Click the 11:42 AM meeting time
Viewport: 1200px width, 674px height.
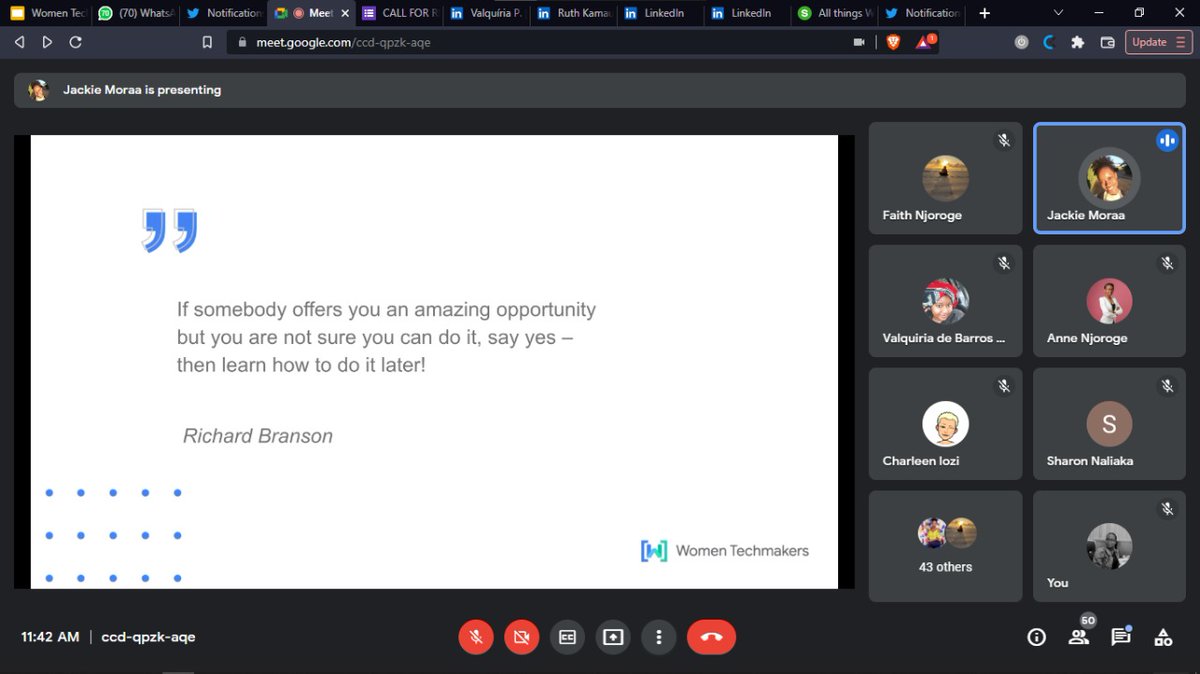pos(50,637)
